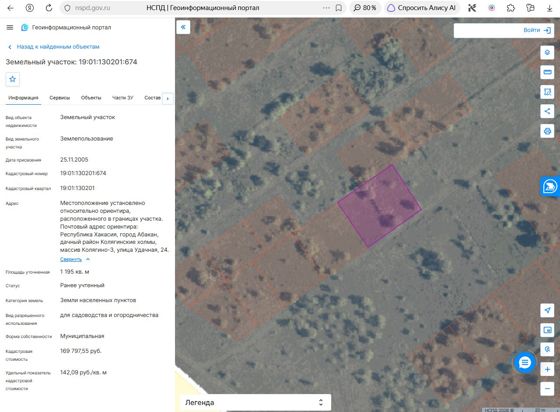
Task: Collapse the side panel with the double-arrow button
Action: point(183,27)
